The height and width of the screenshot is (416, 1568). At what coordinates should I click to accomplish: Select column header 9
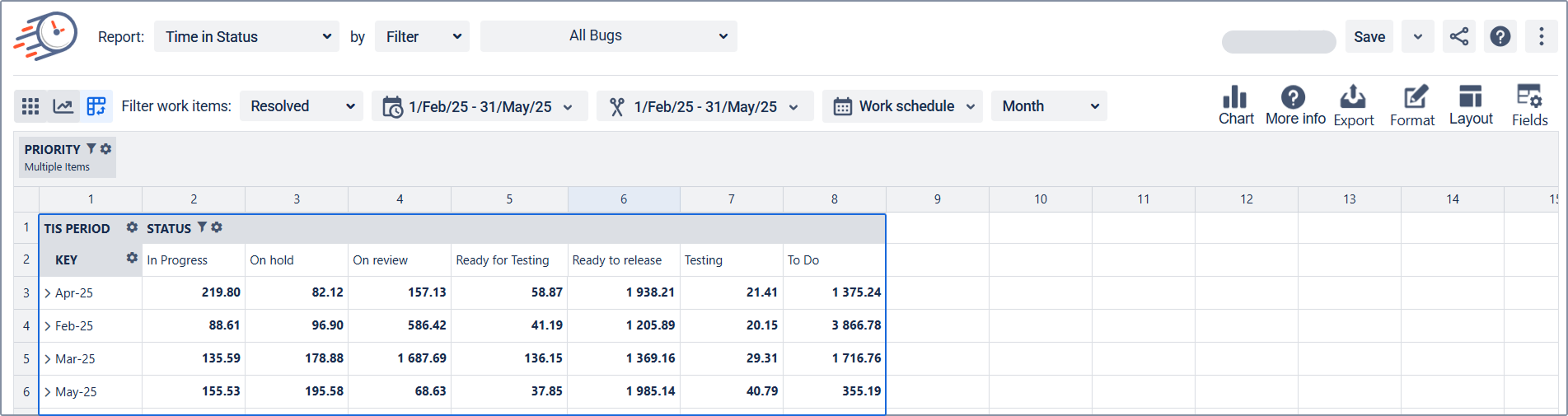point(938,199)
